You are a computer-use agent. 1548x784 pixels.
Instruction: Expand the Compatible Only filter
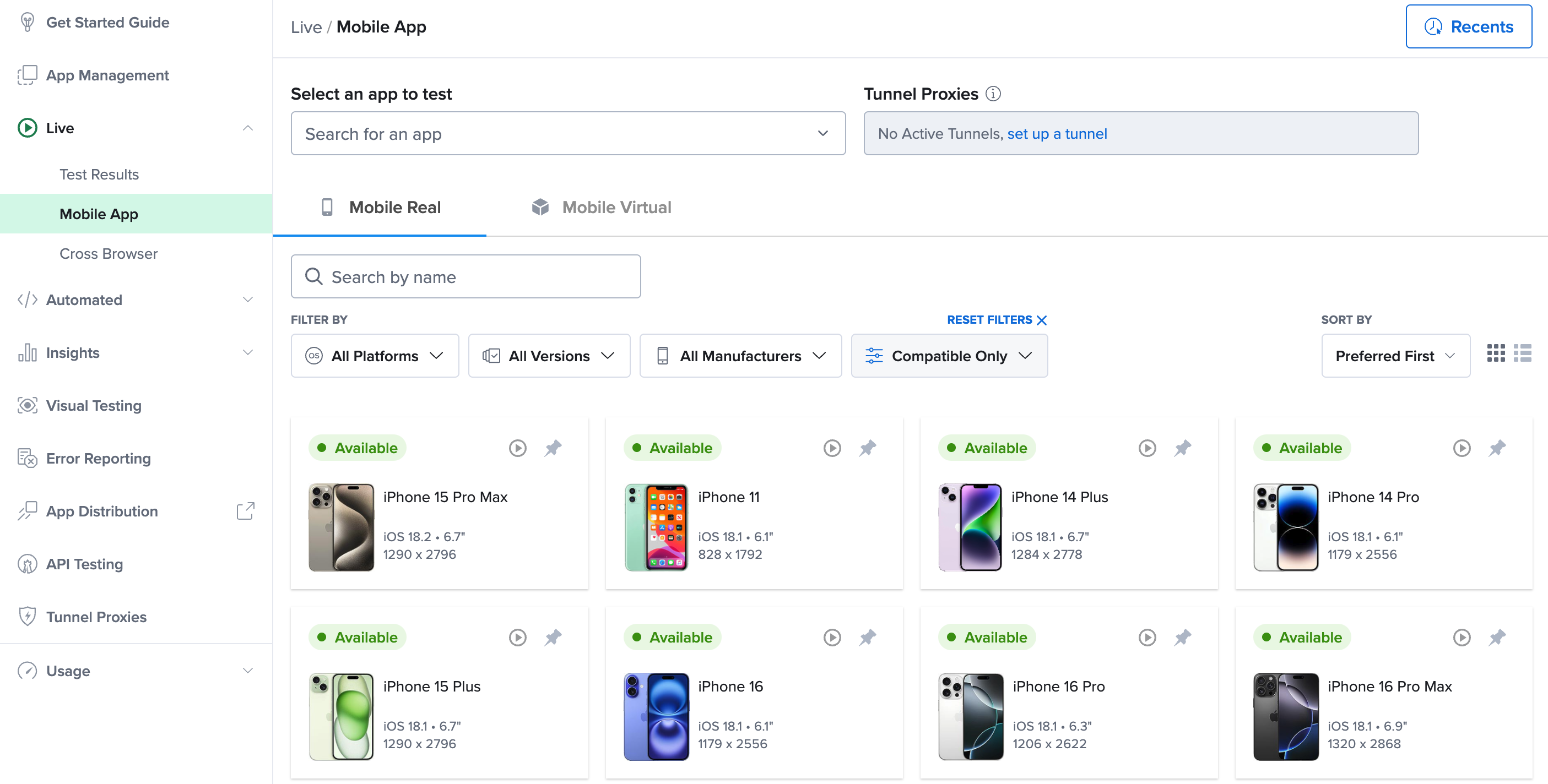(x=949, y=356)
